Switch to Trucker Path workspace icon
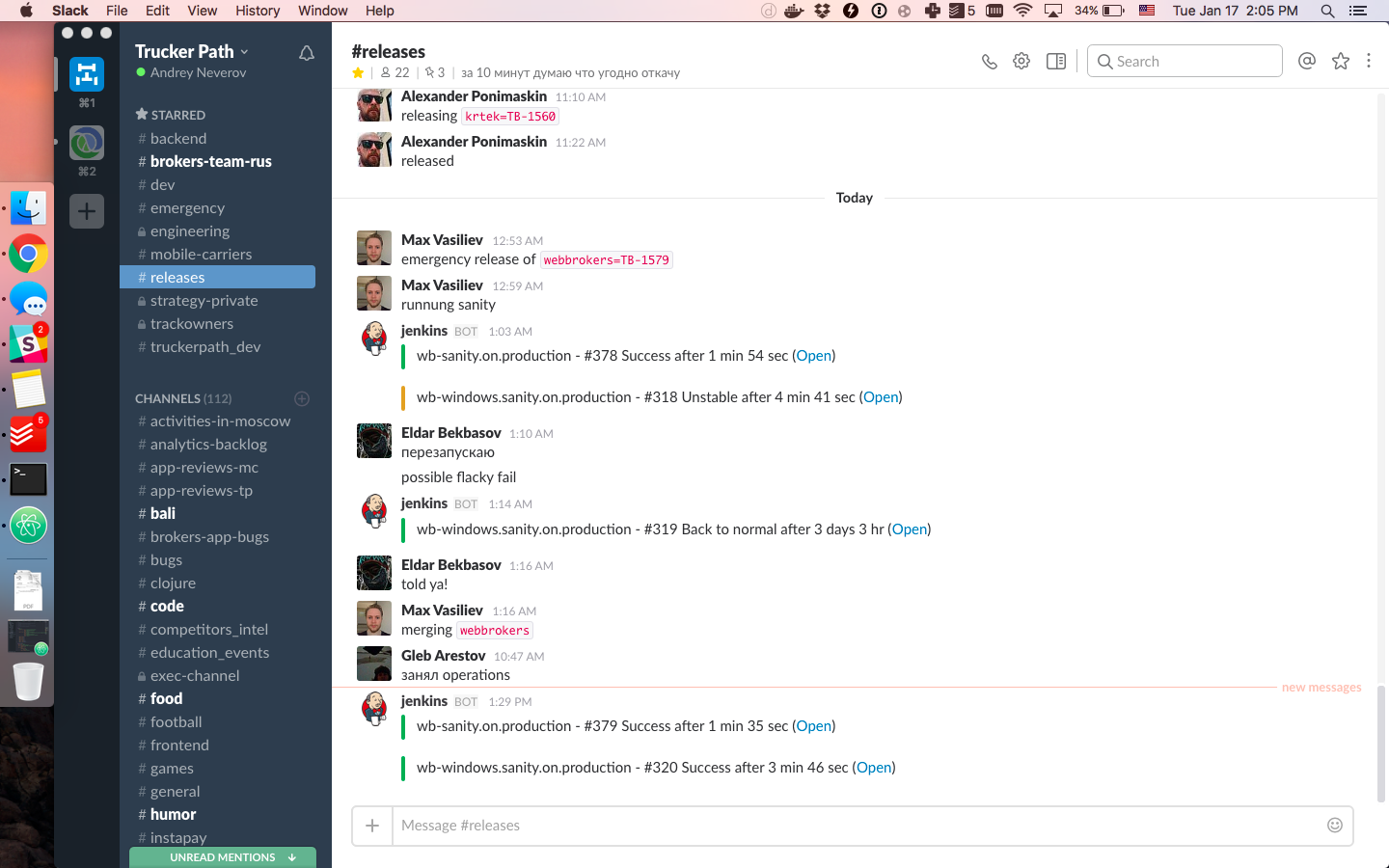The height and width of the screenshot is (868, 1389). [87, 74]
